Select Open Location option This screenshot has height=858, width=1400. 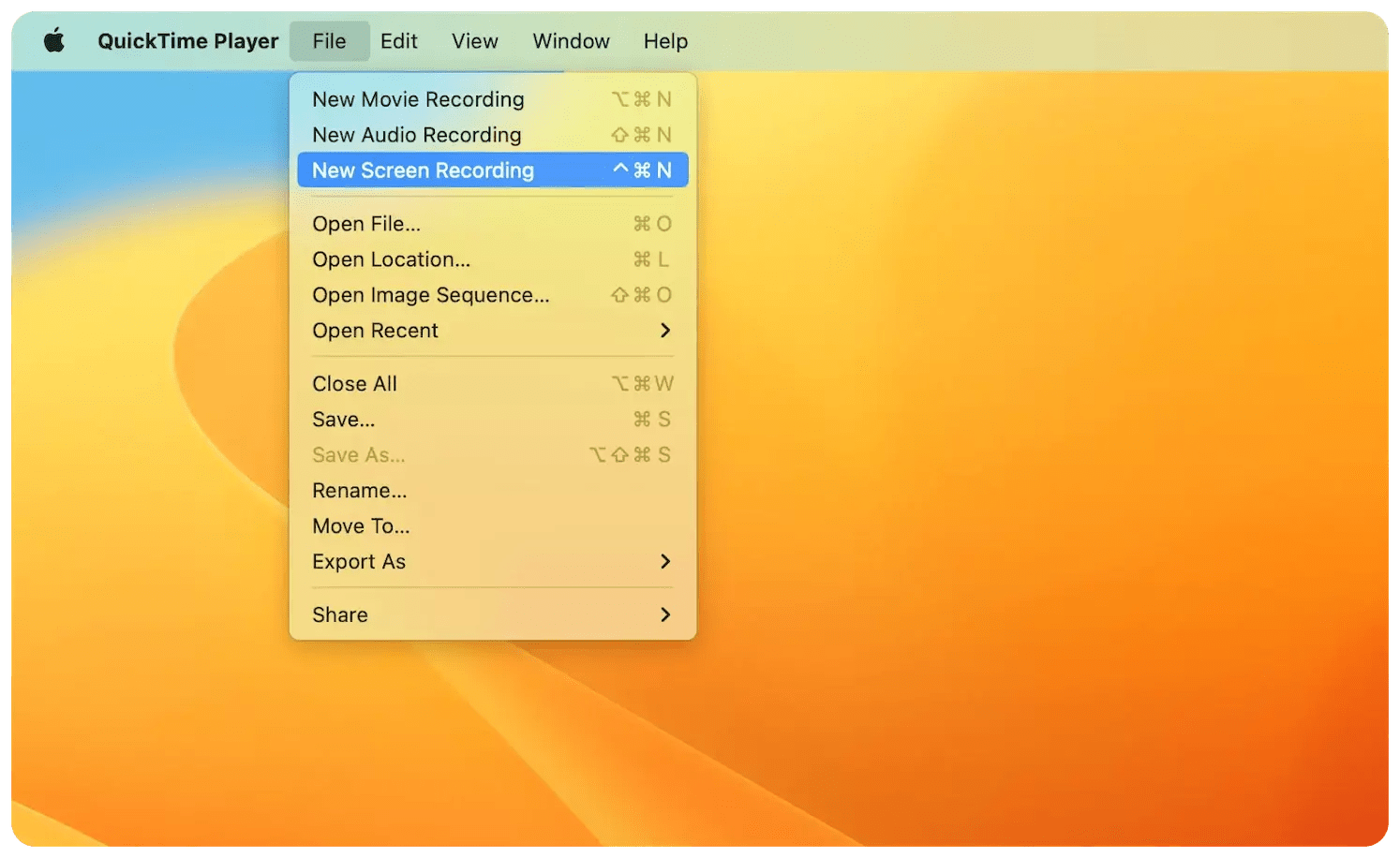[x=391, y=259]
